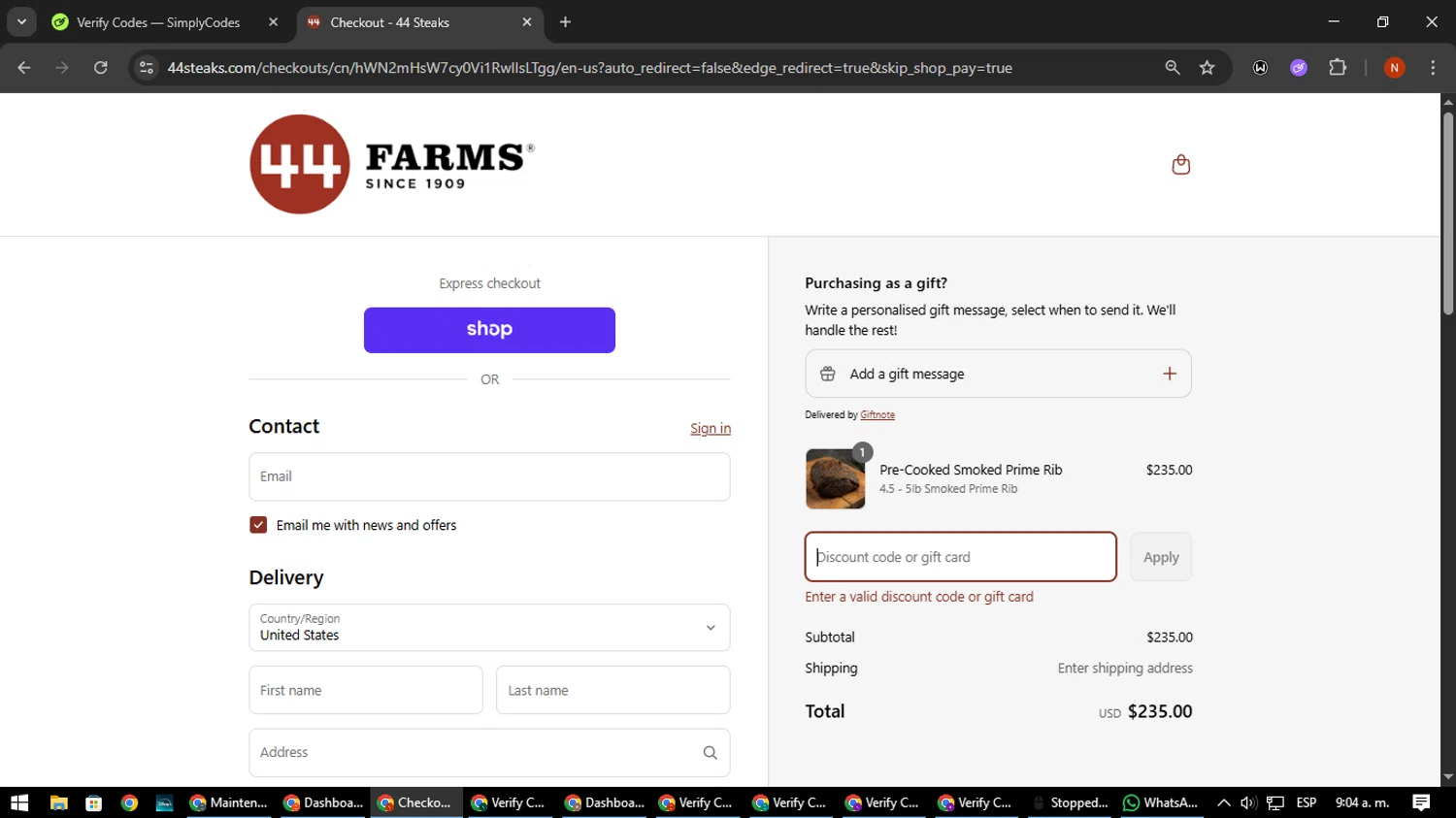Viewport: 1456px width, 818px height.
Task: Click Add a gift message button
Action: point(998,374)
